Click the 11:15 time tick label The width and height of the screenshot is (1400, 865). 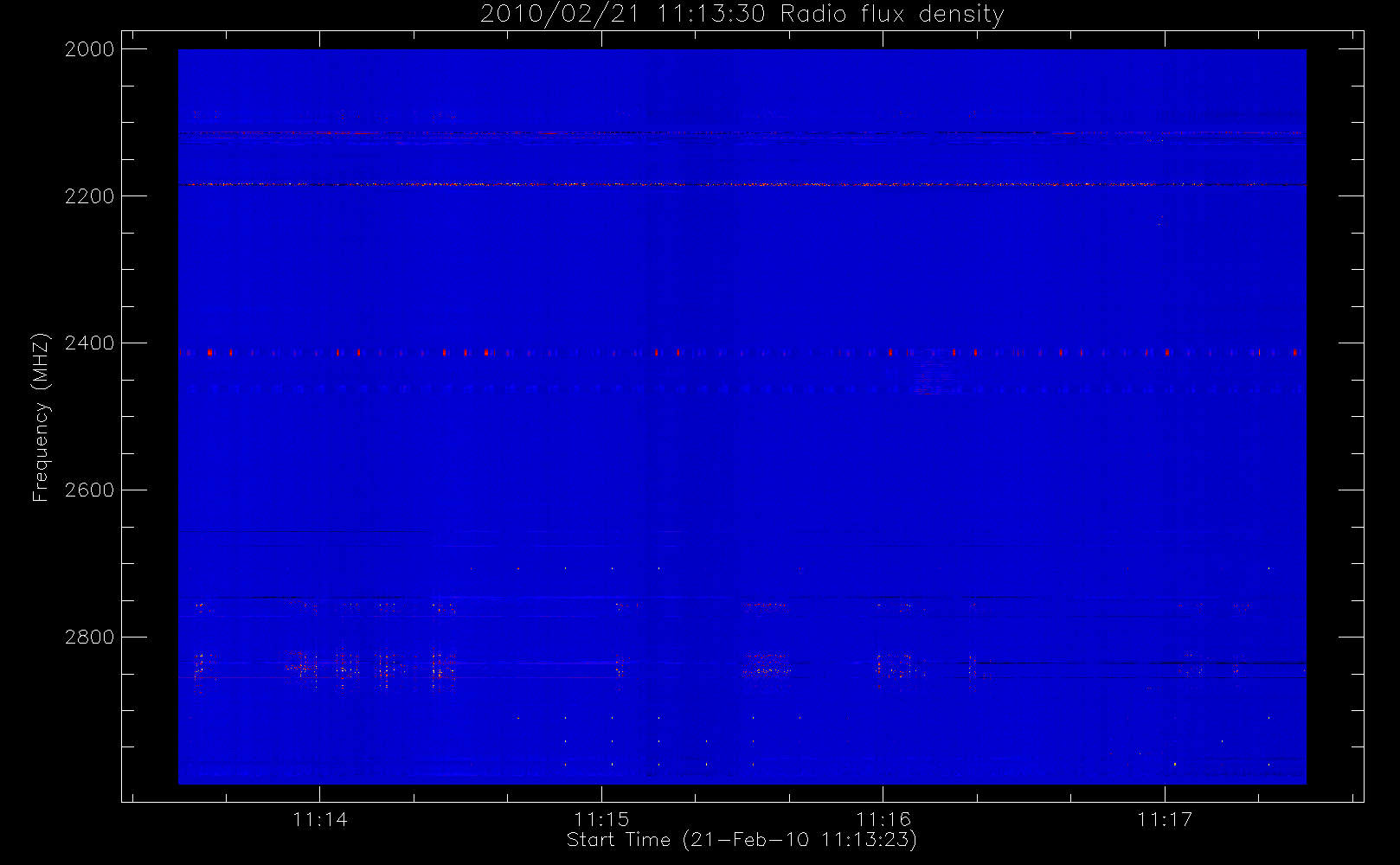[x=601, y=819]
